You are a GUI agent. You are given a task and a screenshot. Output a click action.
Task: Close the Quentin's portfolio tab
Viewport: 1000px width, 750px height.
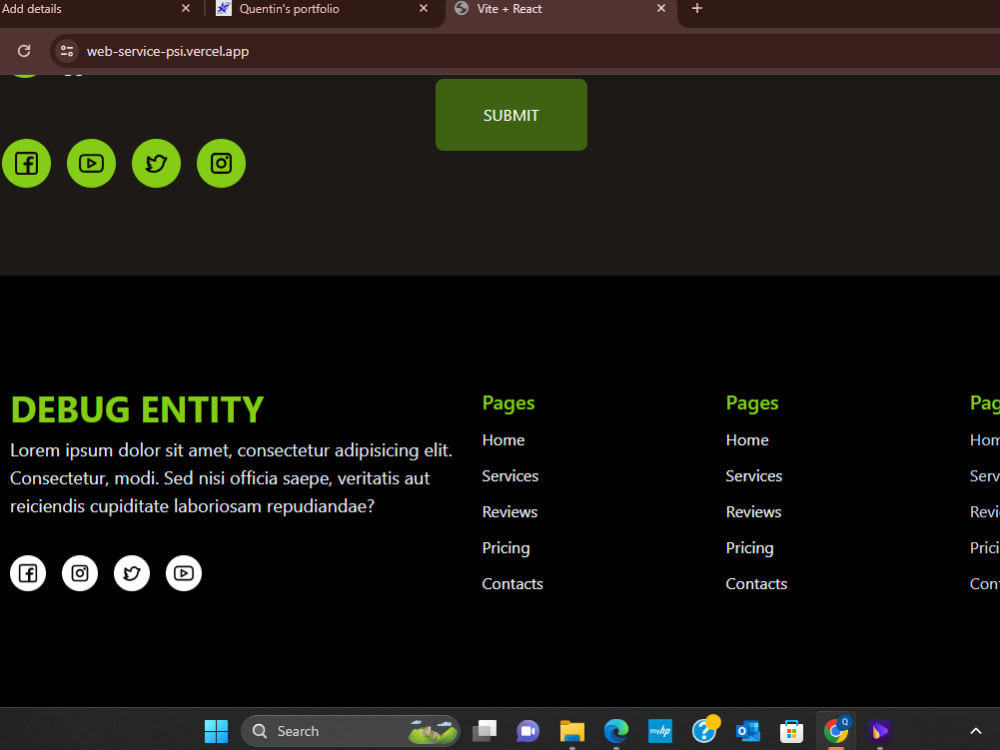423,8
